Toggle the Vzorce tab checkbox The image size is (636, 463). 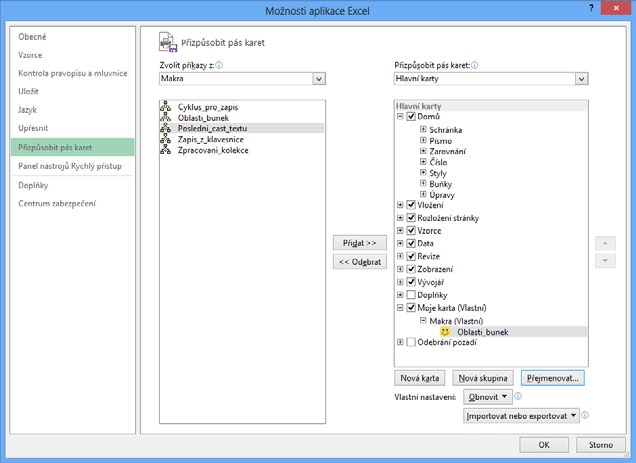[x=411, y=230]
